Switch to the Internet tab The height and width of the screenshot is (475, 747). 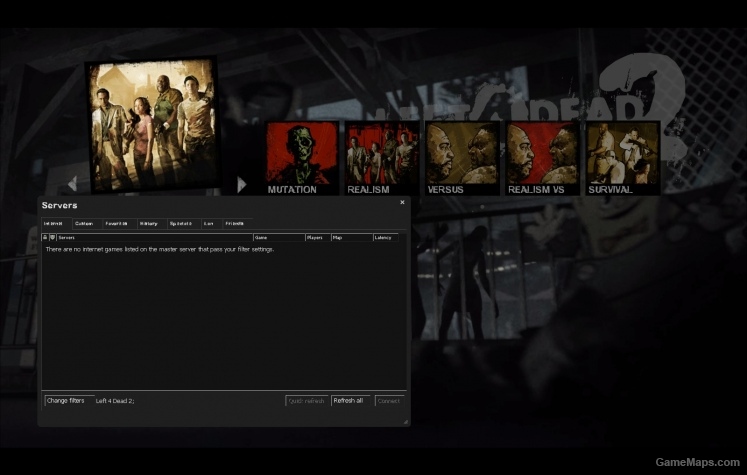click(53, 223)
